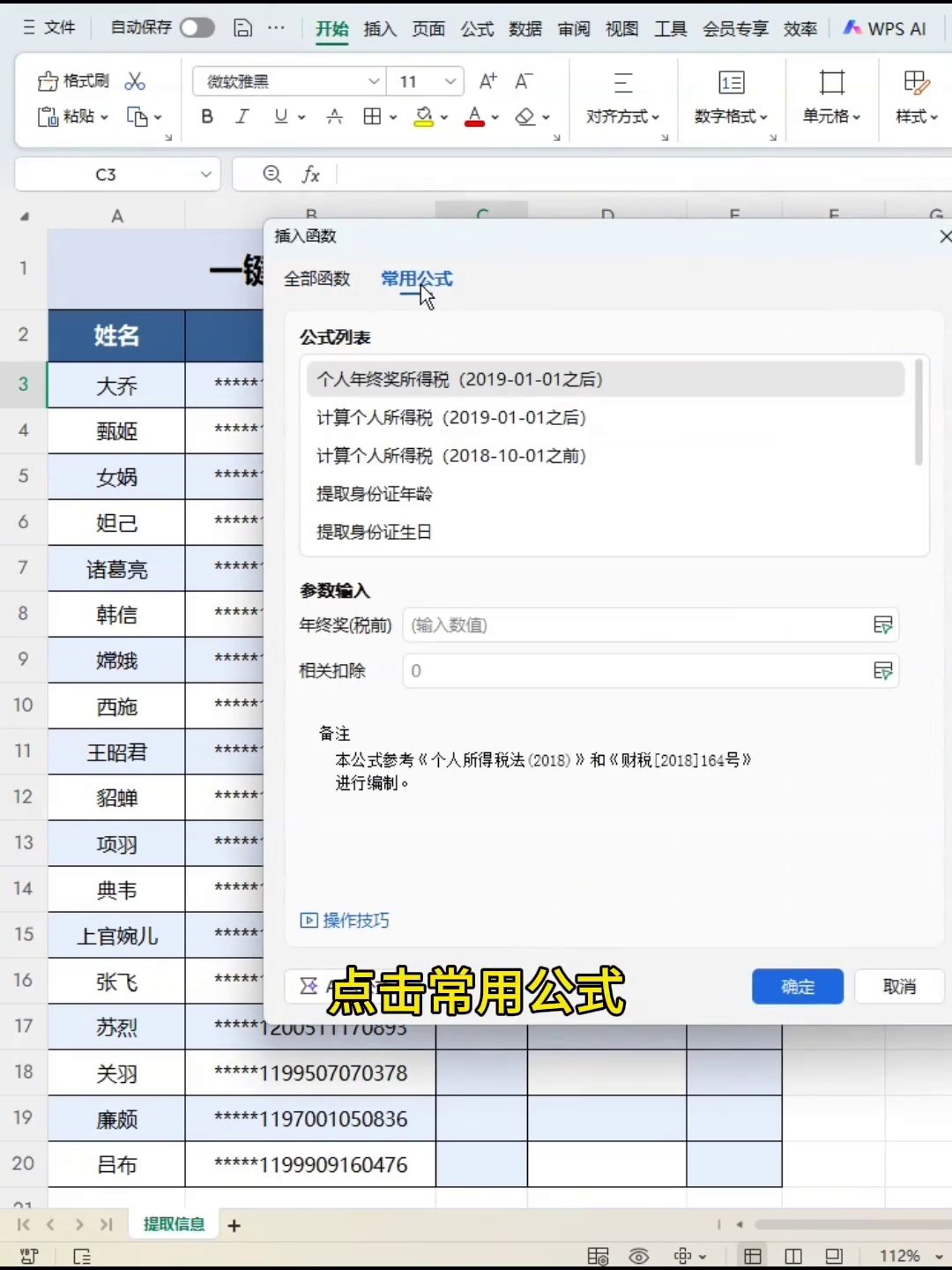Viewport: 952px width, 1270px height.
Task: Increase font size with A+ icon
Action: click(x=487, y=81)
